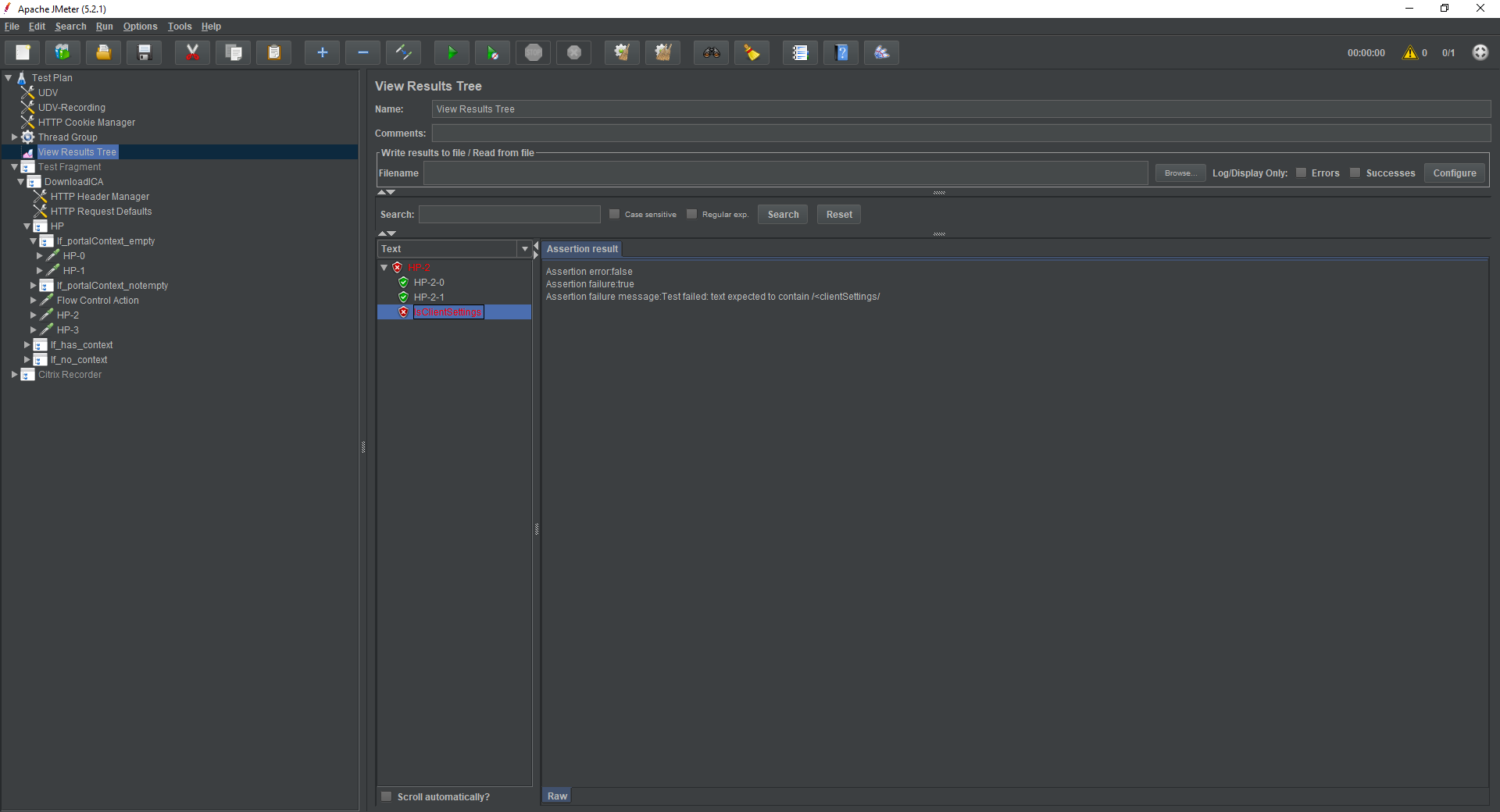Click the Clear results broom icon

[751, 52]
